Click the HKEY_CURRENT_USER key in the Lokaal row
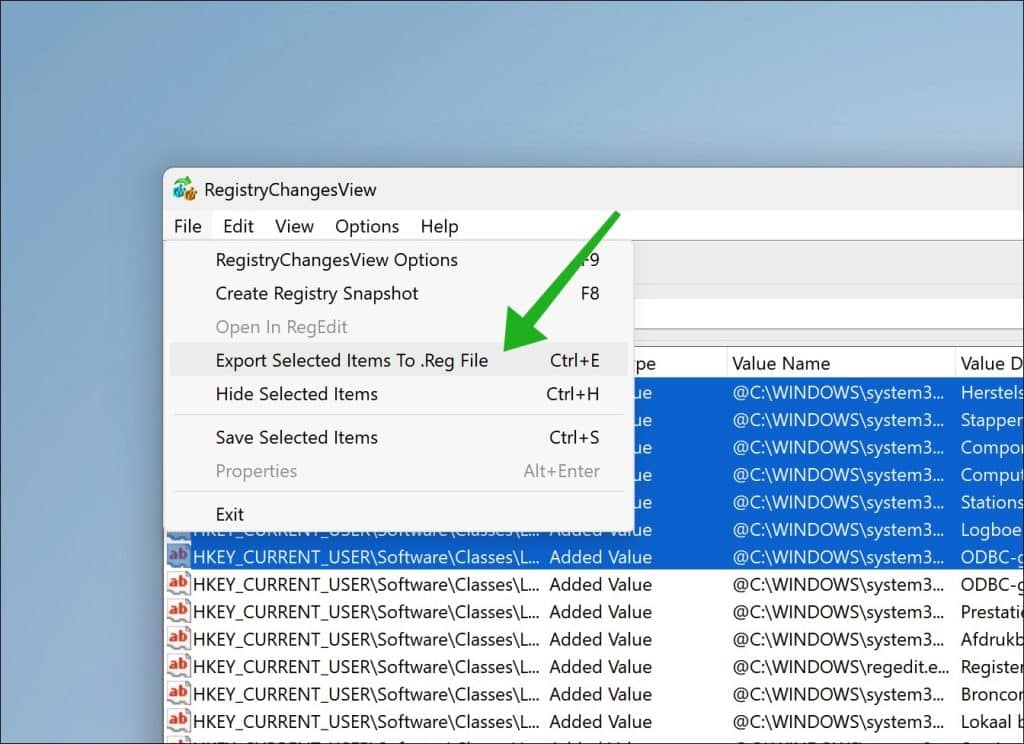This screenshot has height=744, width=1024. coord(366,721)
